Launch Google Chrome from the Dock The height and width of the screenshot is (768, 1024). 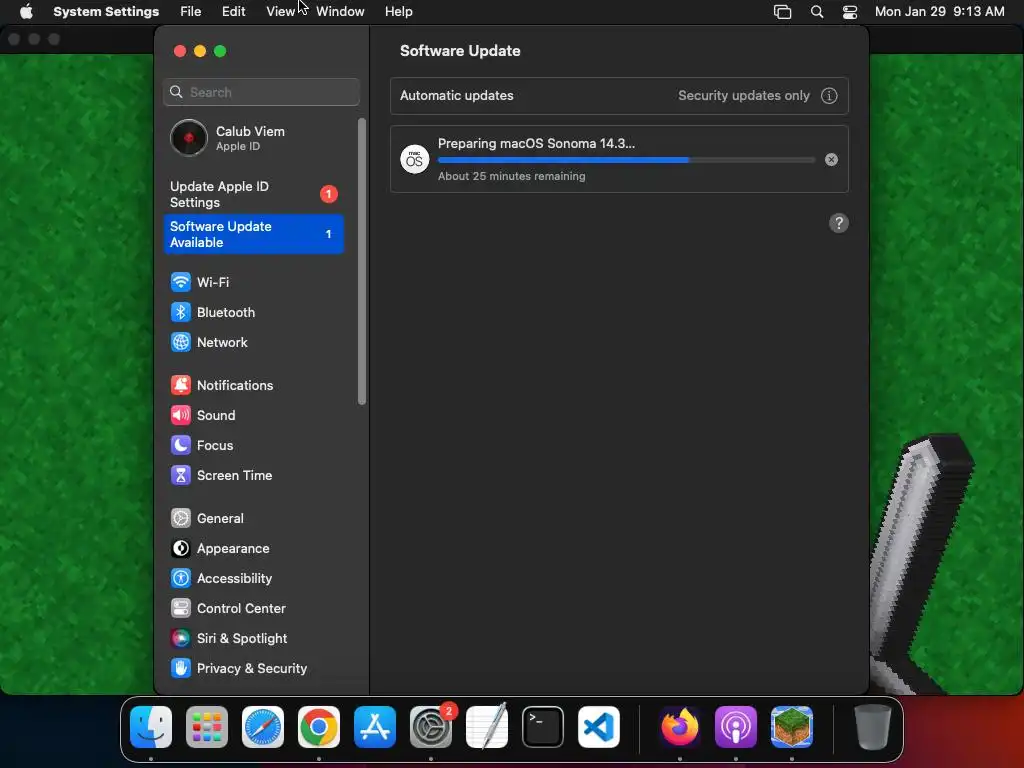(x=319, y=727)
